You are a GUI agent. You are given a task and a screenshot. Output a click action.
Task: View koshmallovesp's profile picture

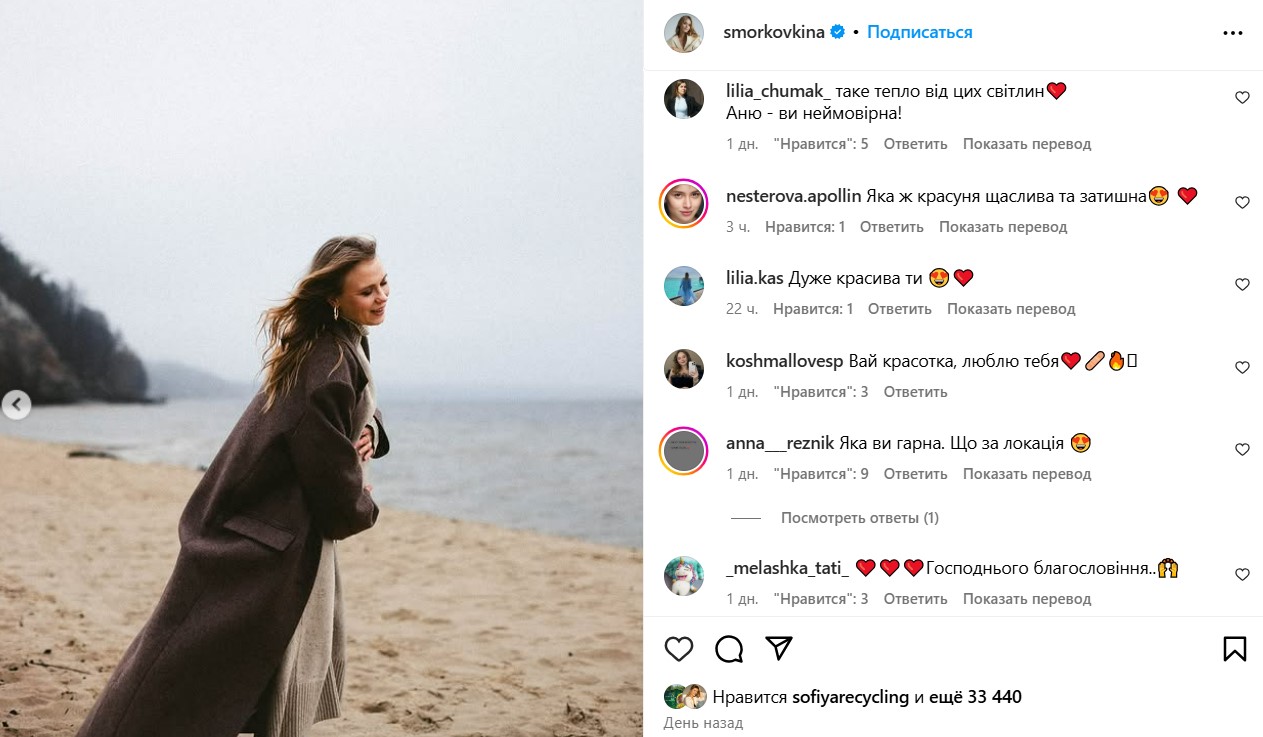[x=684, y=368]
